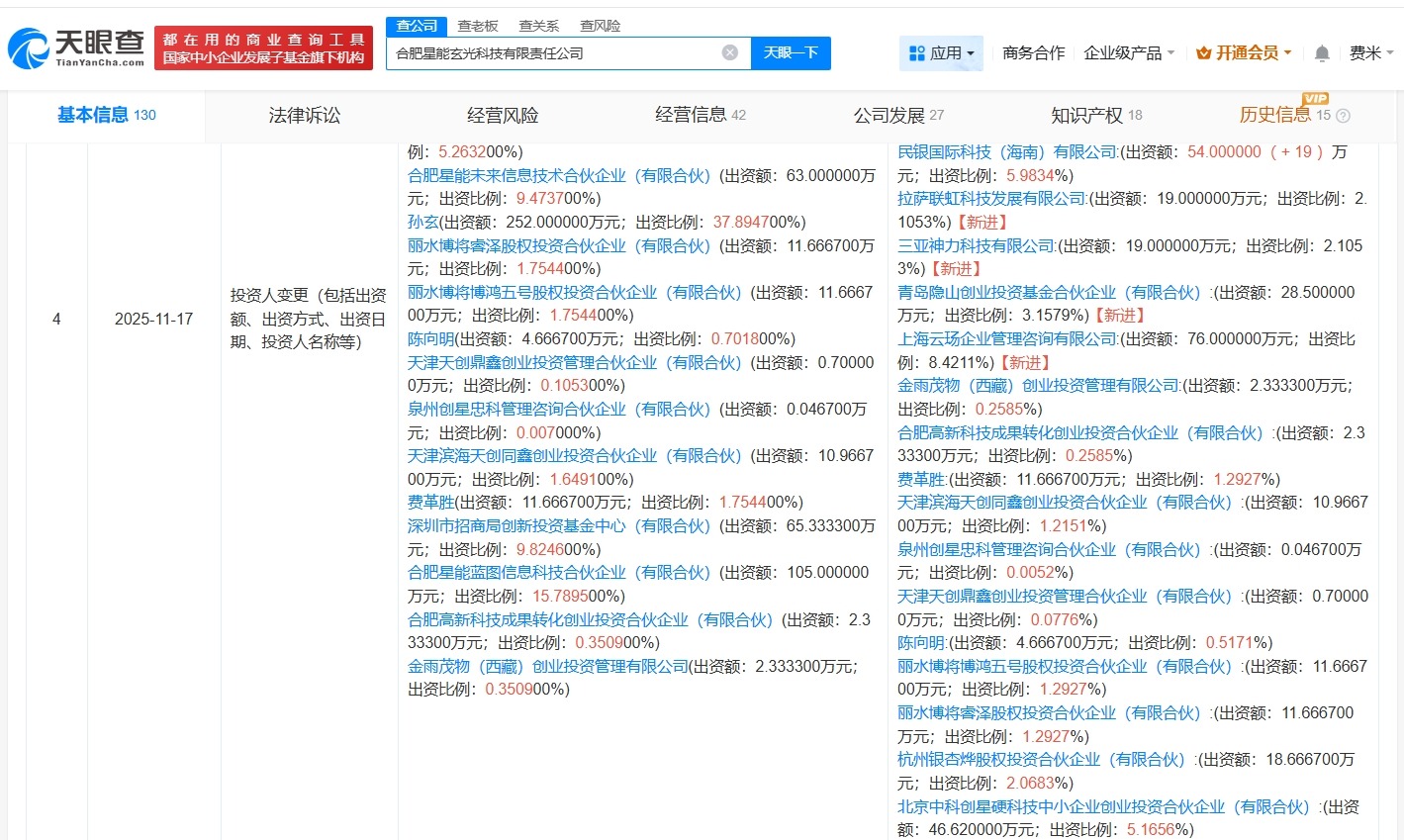This screenshot has height=840, width=1404.
Task: Switch to the 查老板 search tab
Action: (477, 26)
